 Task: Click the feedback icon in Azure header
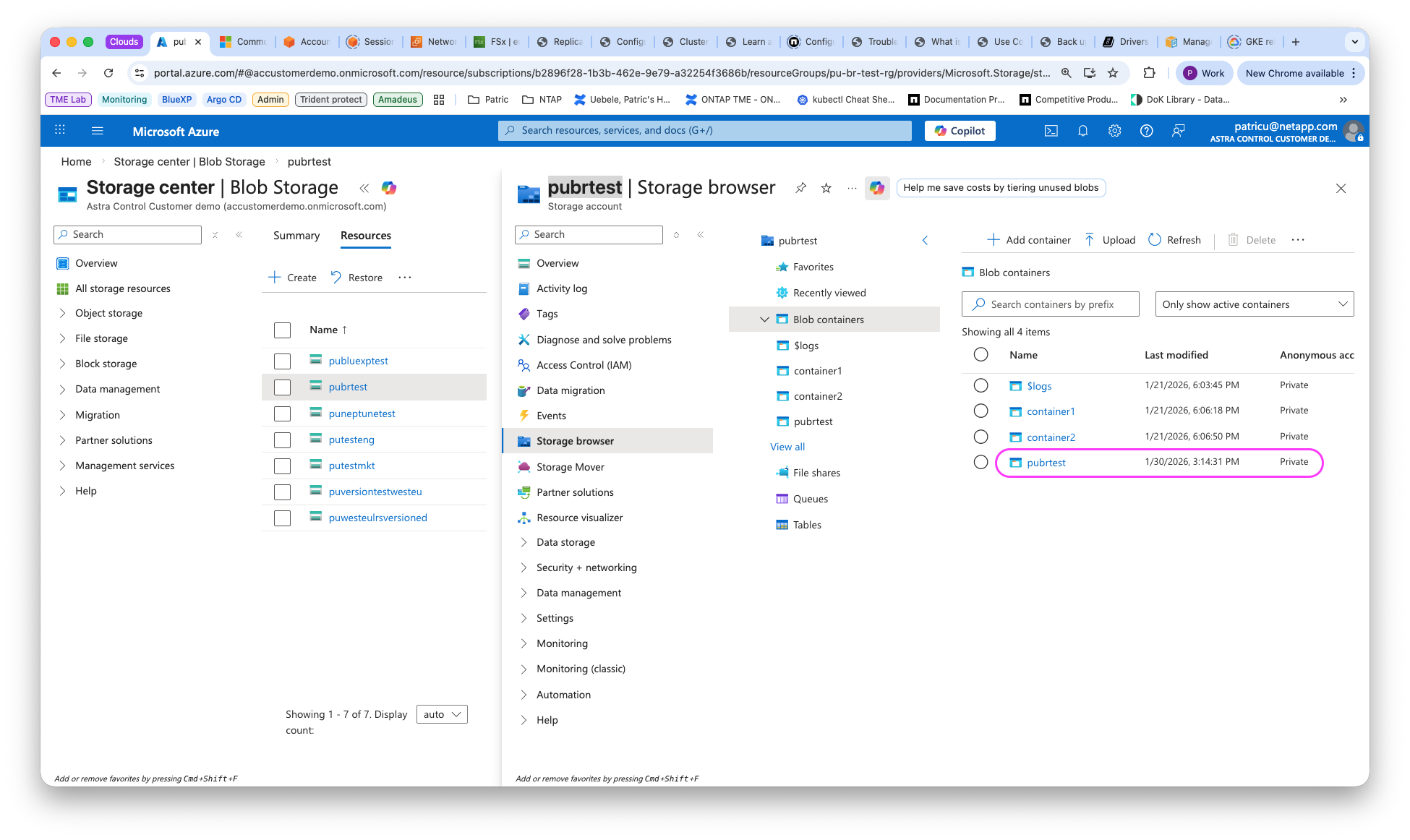pyautogui.click(x=1178, y=131)
